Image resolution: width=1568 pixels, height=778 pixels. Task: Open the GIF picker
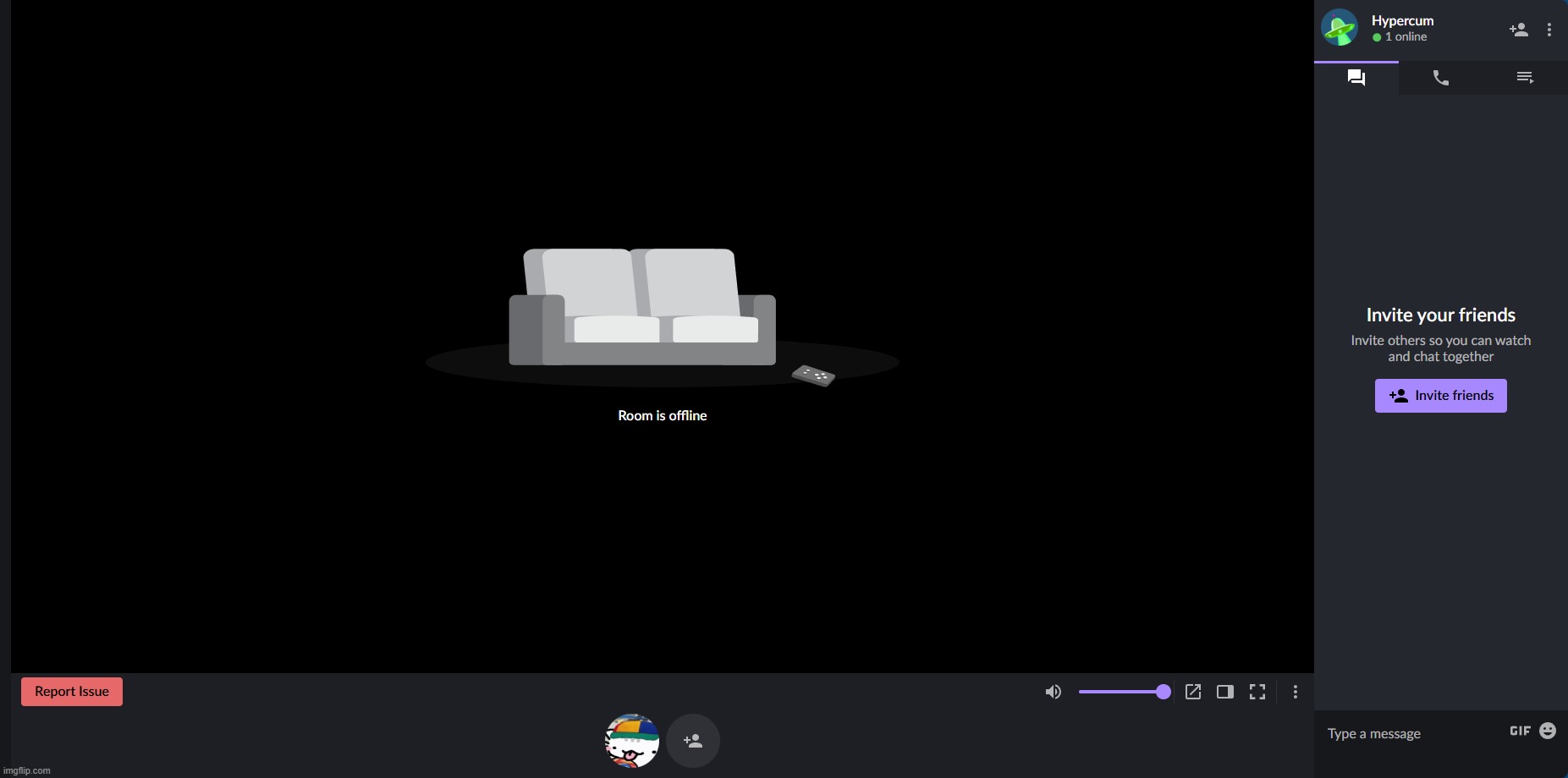[1520, 731]
